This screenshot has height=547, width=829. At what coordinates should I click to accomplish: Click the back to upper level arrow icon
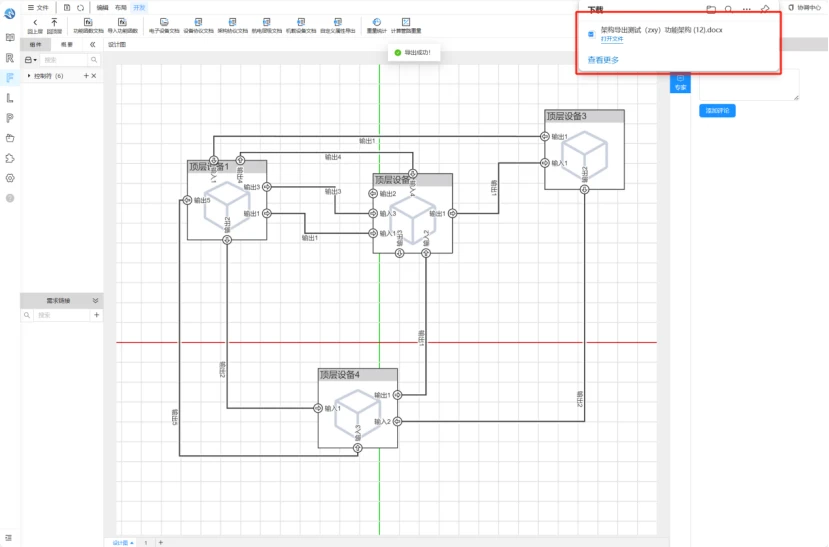point(35,23)
